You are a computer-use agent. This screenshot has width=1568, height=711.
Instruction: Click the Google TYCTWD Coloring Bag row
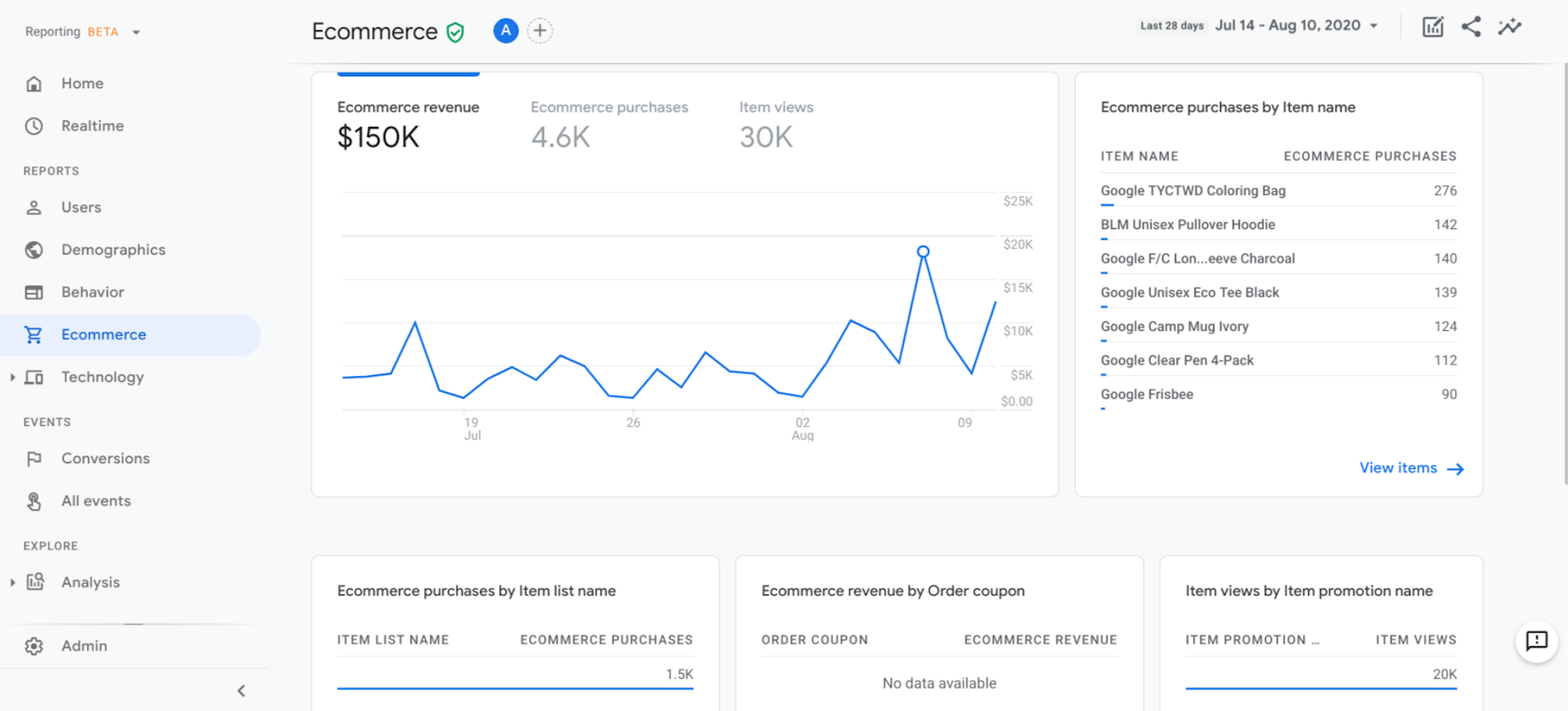point(1279,191)
